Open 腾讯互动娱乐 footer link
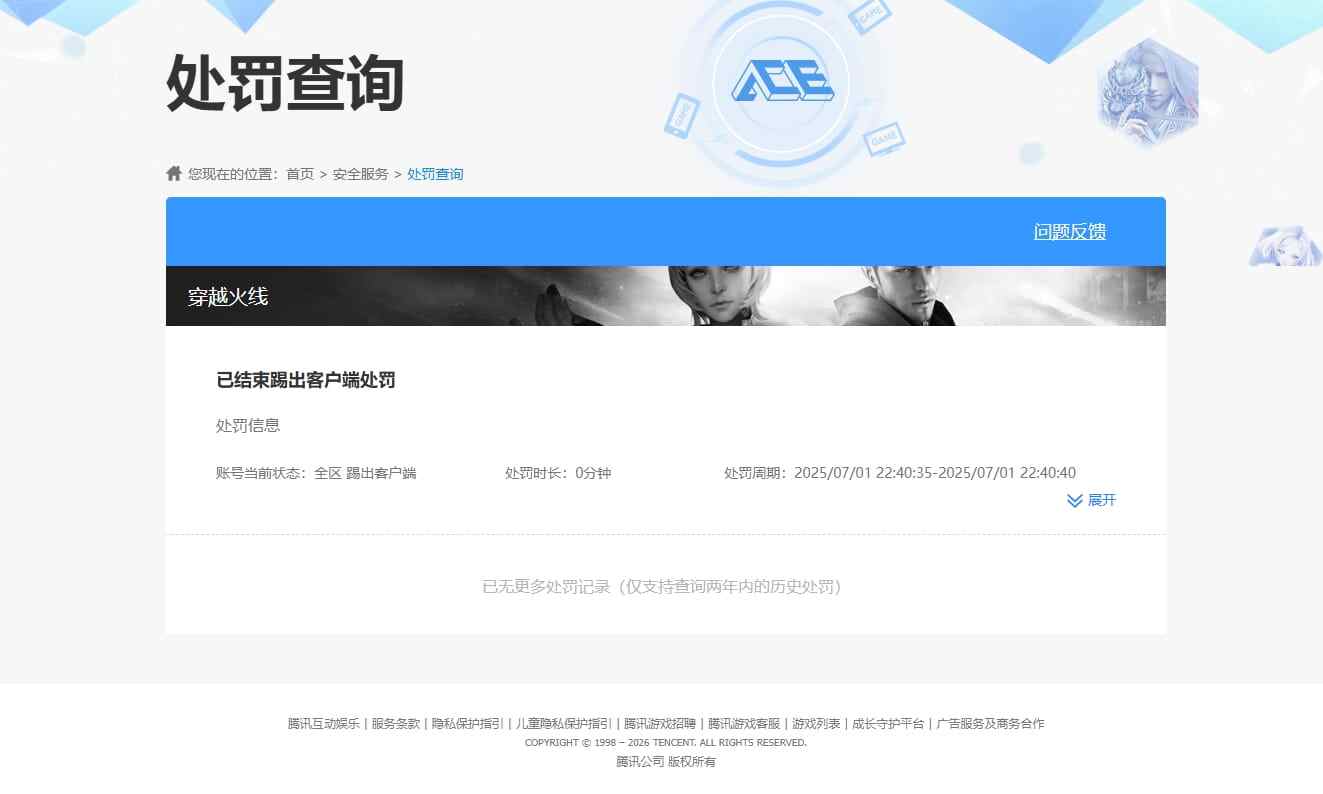Screen dimensions: 1323x794 (323, 723)
